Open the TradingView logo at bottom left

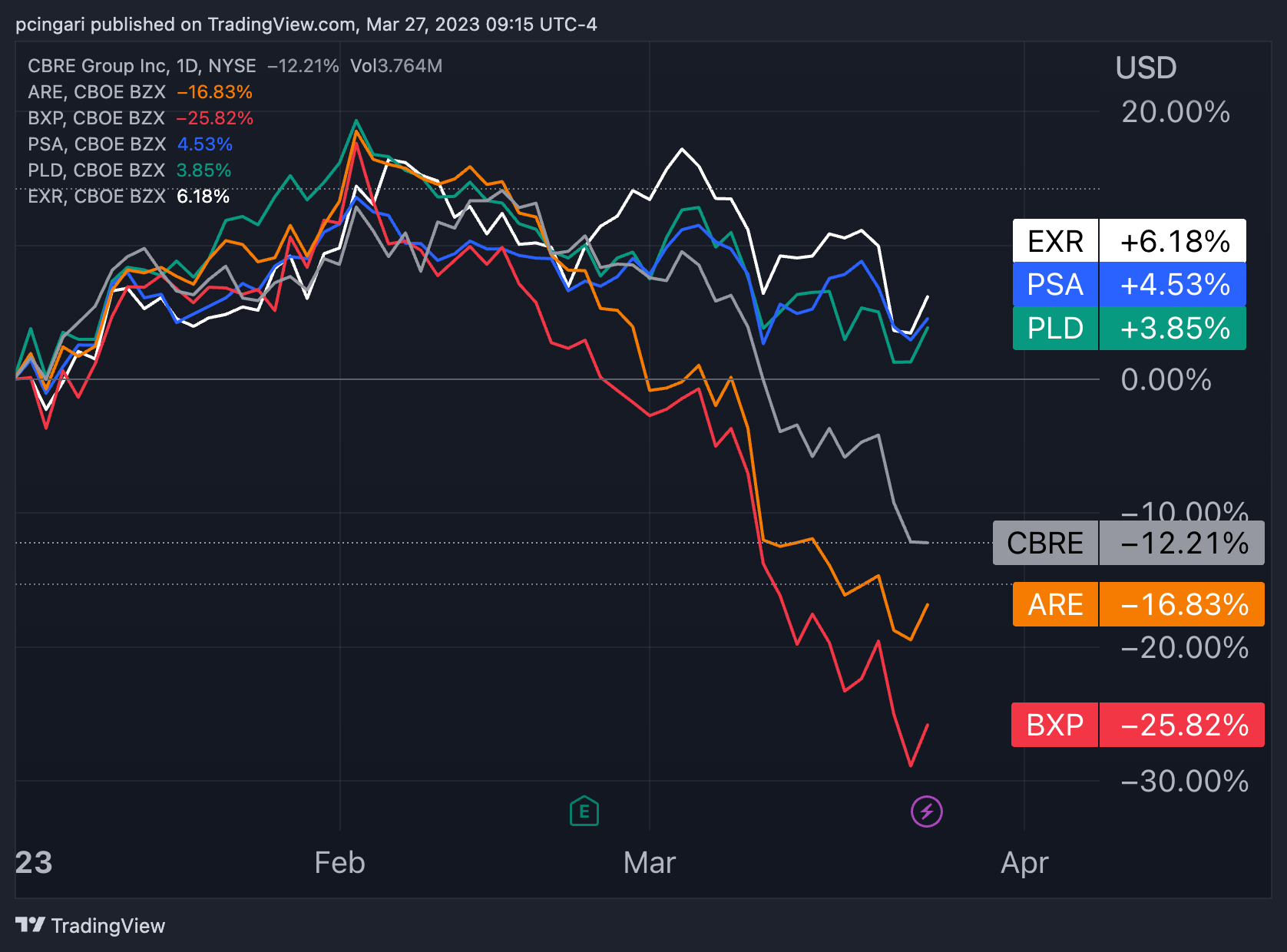tap(91, 925)
